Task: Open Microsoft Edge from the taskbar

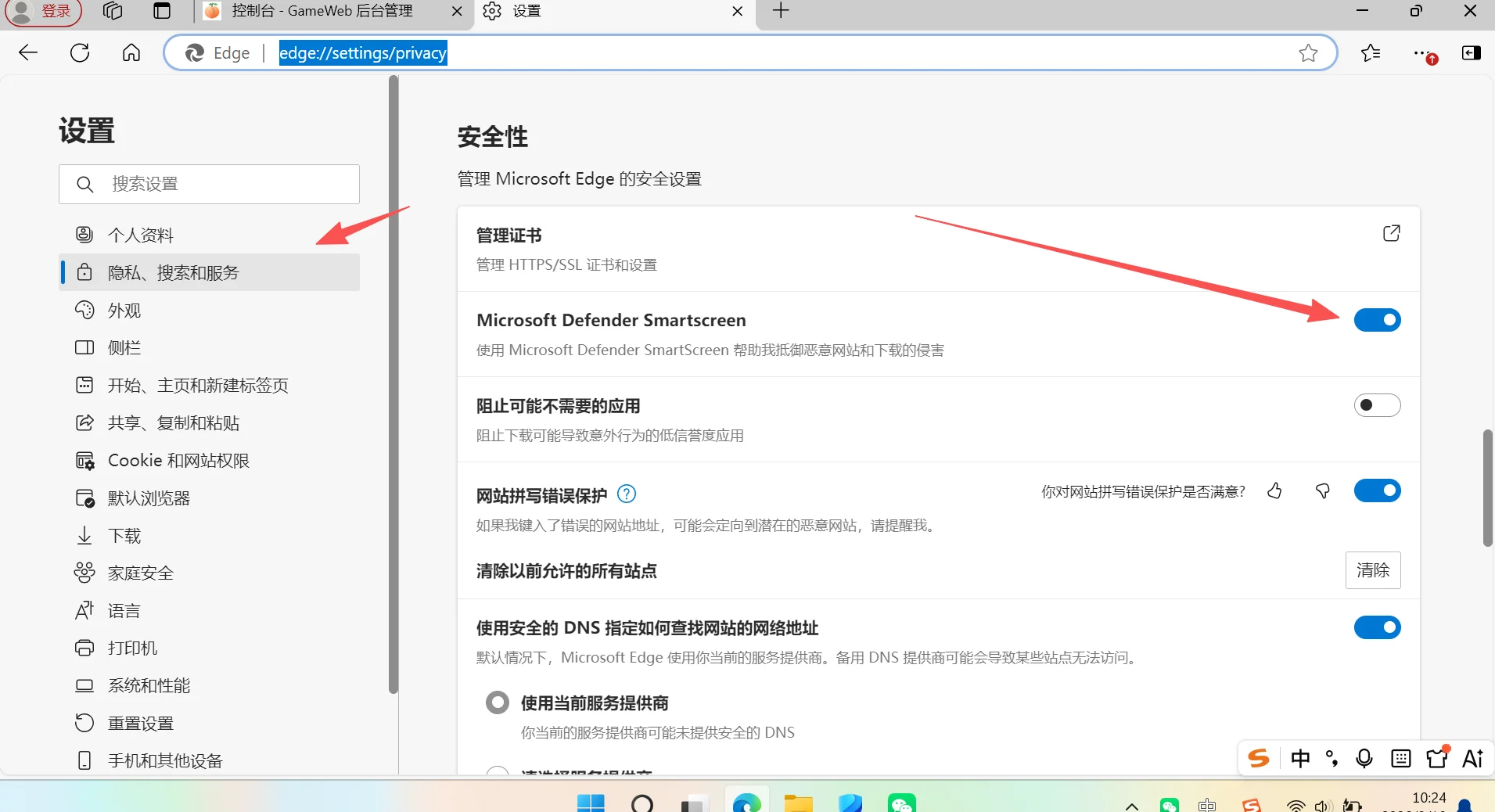Action: point(746,803)
